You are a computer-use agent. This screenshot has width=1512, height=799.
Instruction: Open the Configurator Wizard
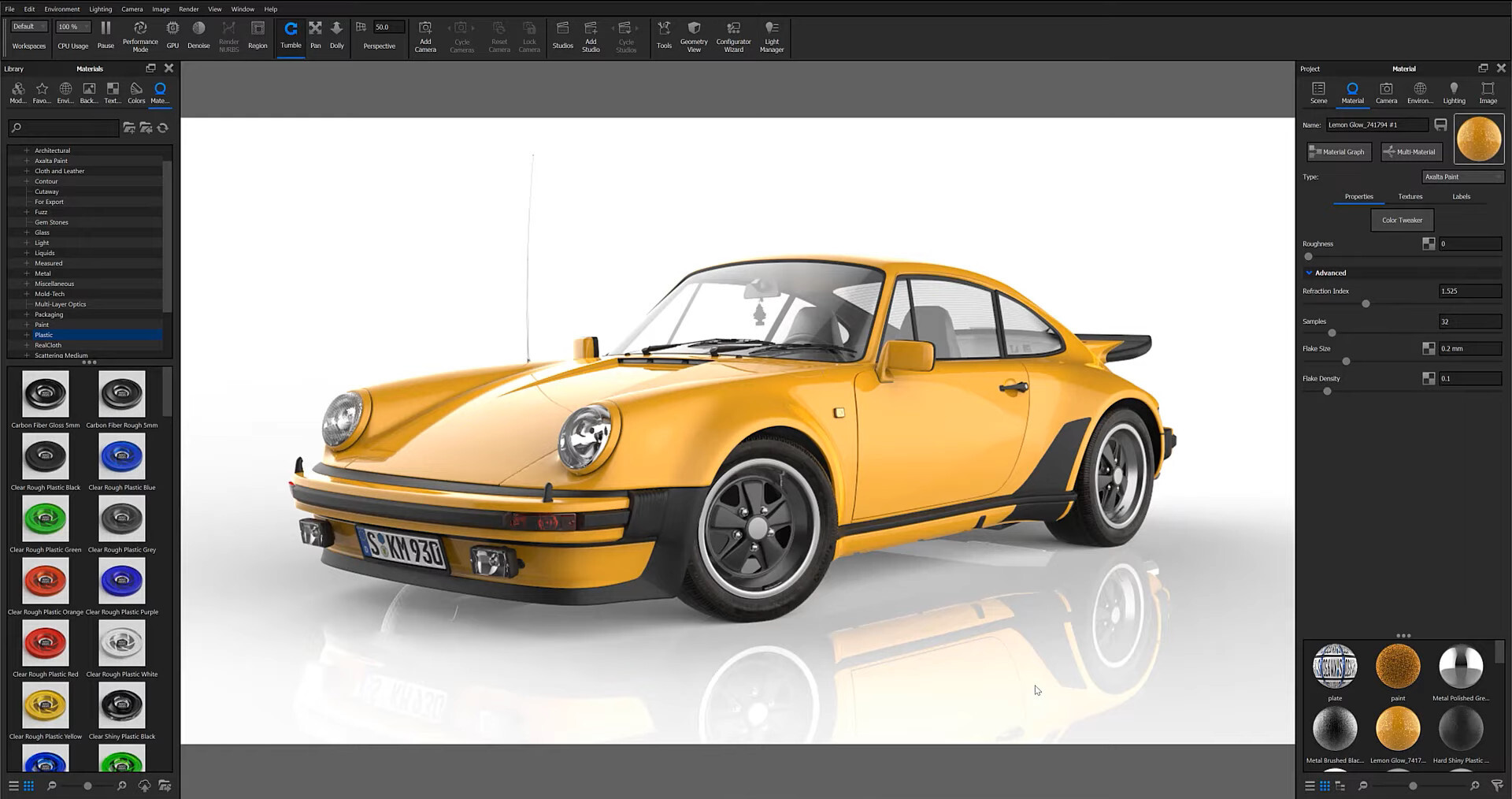pyautogui.click(x=732, y=35)
